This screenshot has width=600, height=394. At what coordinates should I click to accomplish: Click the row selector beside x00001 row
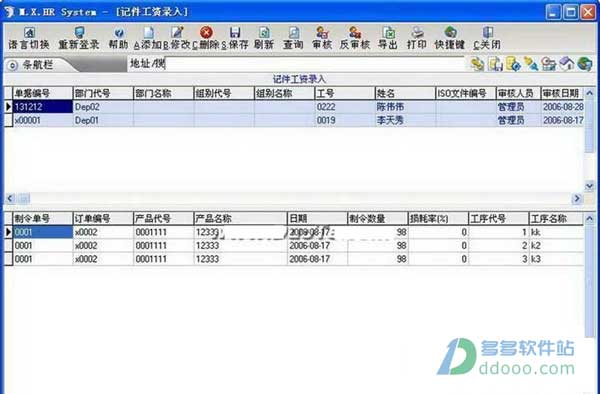(8, 120)
